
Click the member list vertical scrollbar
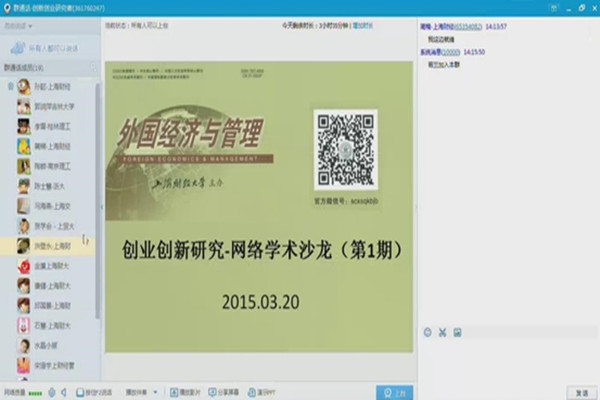point(98,201)
